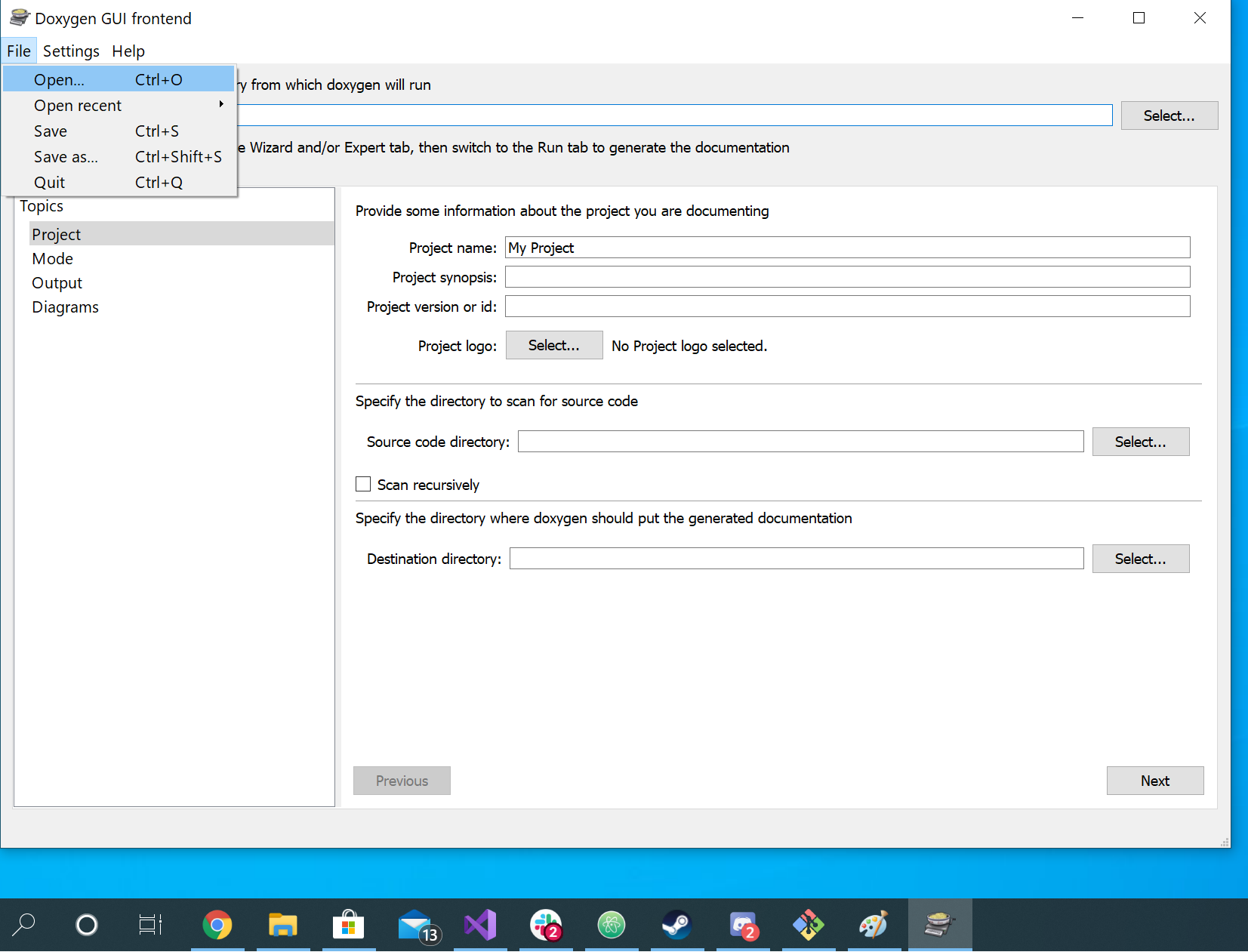Open Task View in the taskbar
Viewport: 1248px width, 952px height.
[150, 924]
